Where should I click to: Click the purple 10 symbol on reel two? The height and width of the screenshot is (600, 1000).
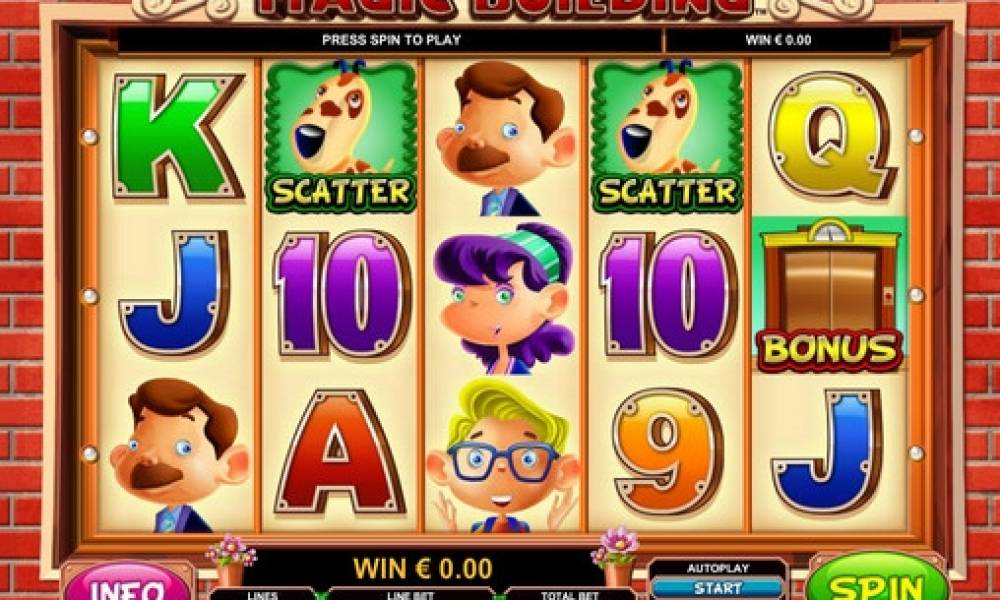pyautogui.click(x=342, y=293)
